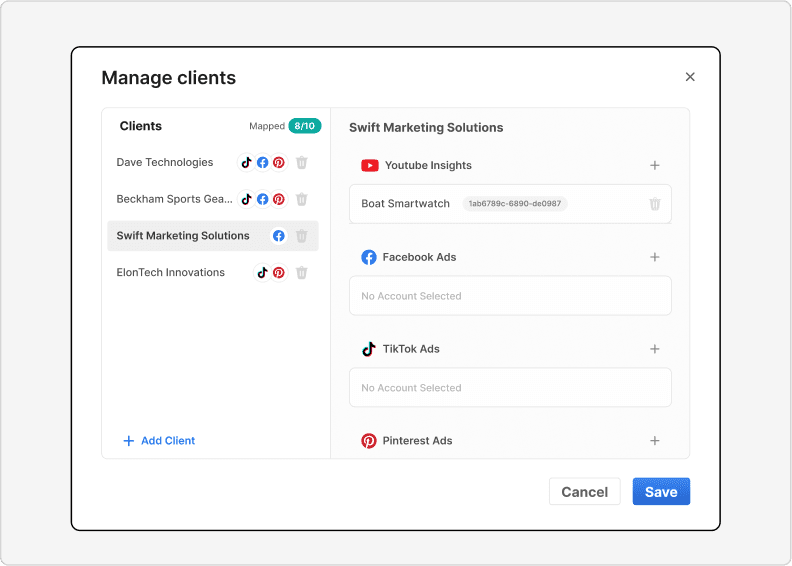Delete ElonTech Innovations client
792x566 pixels.
tap(301, 272)
